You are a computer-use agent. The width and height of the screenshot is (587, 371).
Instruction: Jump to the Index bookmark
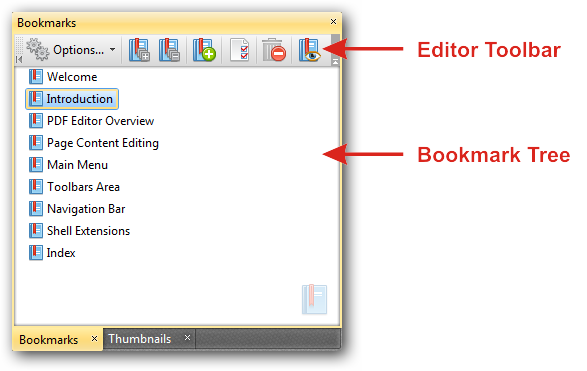tap(52, 253)
